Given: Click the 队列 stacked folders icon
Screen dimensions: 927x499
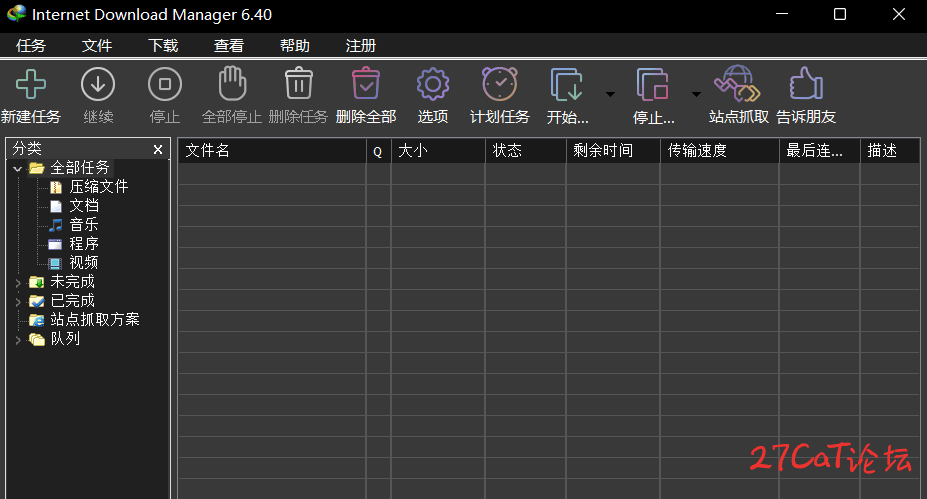Looking at the screenshot, I should pyautogui.click(x=37, y=339).
